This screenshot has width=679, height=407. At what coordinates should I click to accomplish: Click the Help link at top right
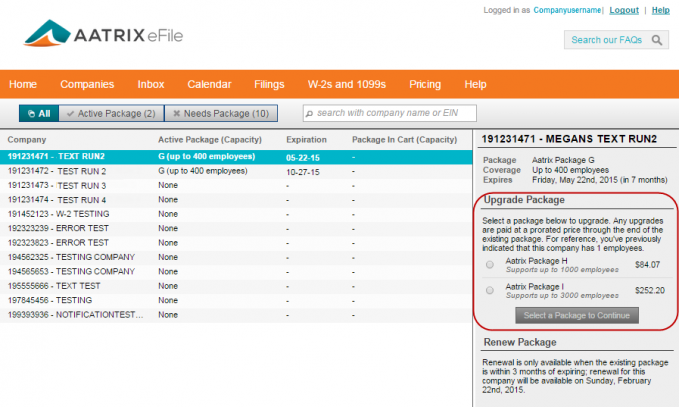(660, 10)
